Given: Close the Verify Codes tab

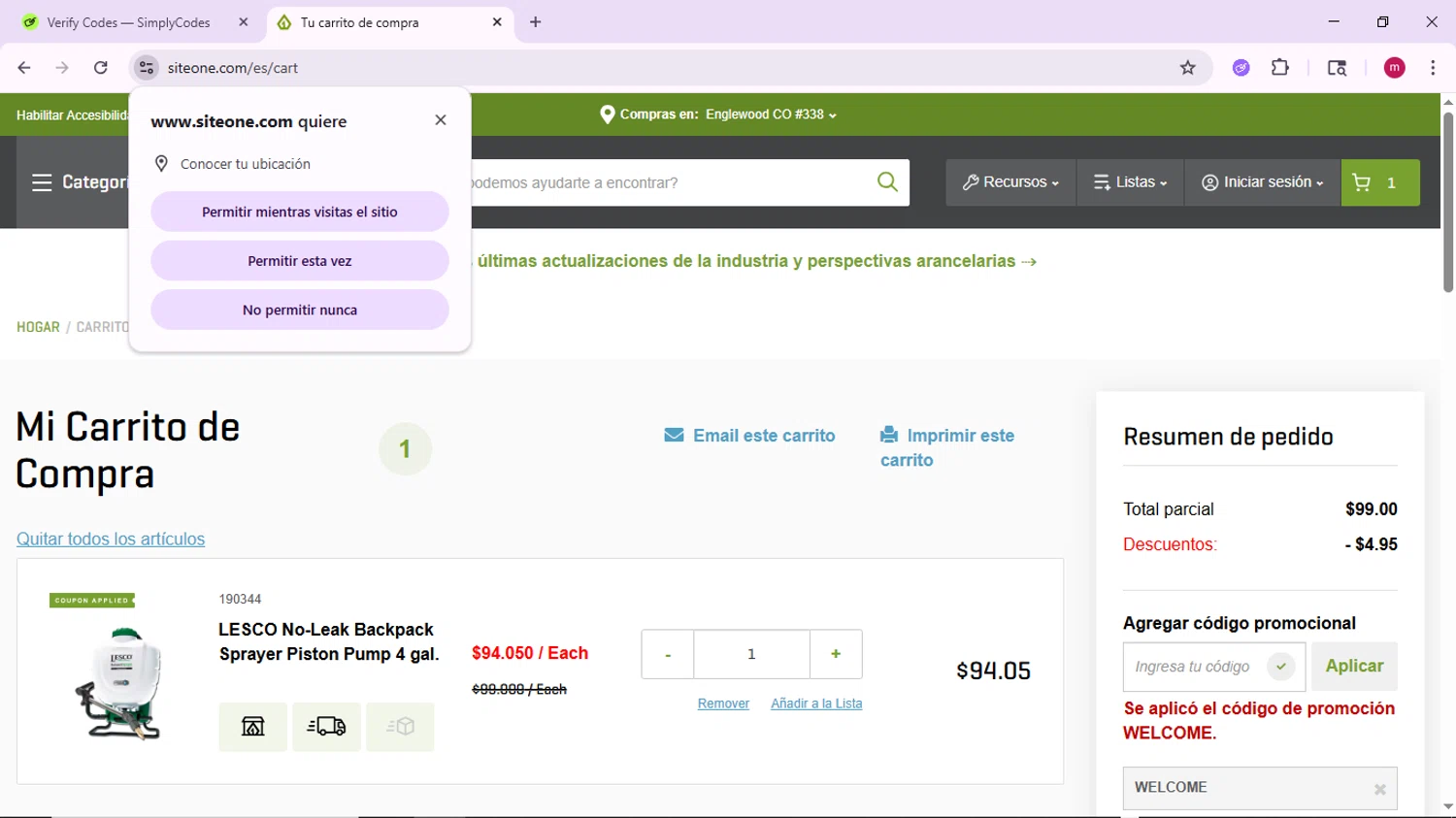Looking at the screenshot, I should click(x=244, y=22).
